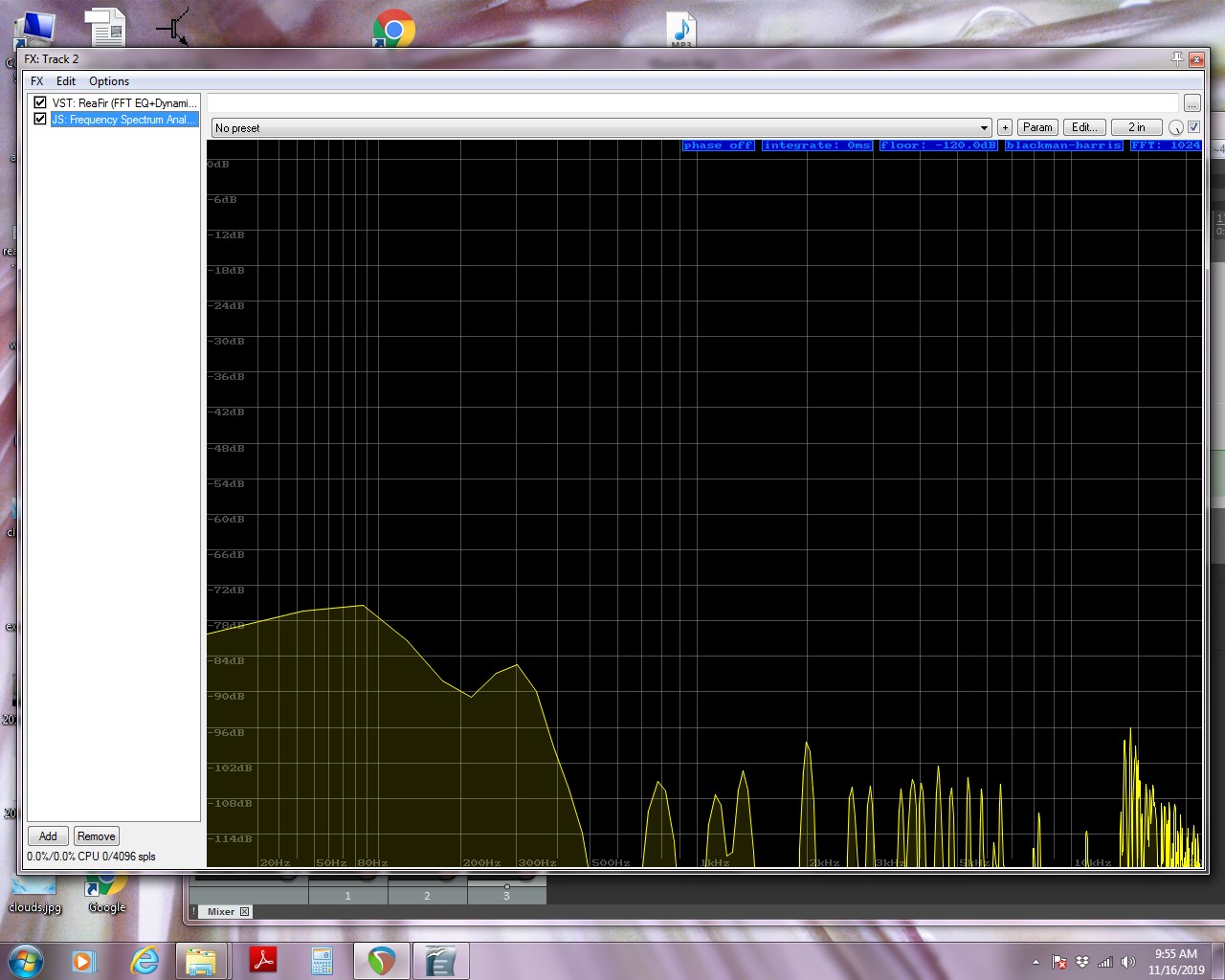Image resolution: width=1225 pixels, height=980 pixels.
Task: Open Internet Explorer from taskbar
Action: pos(145,960)
